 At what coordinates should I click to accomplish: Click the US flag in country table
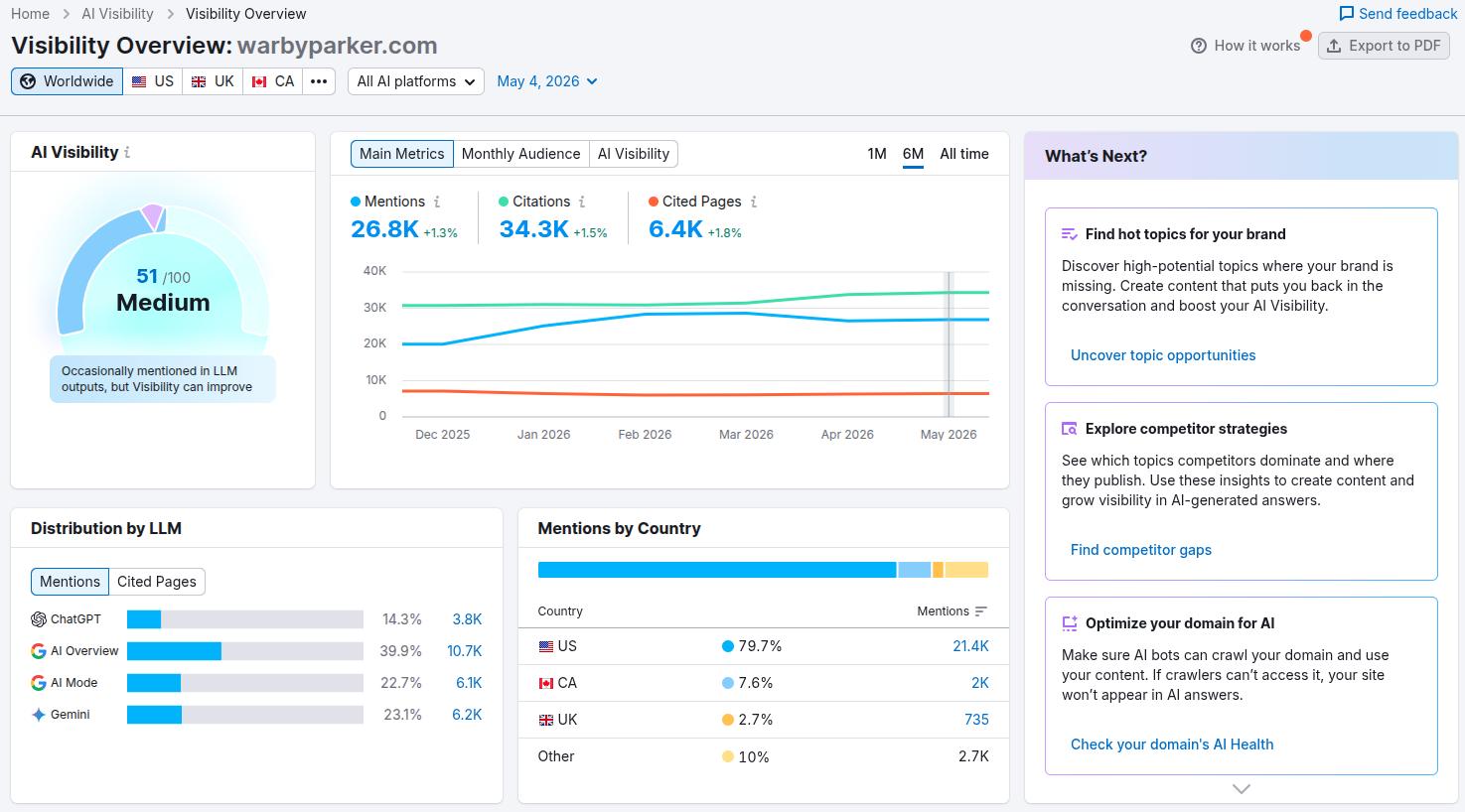pyautogui.click(x=545, y=646)
